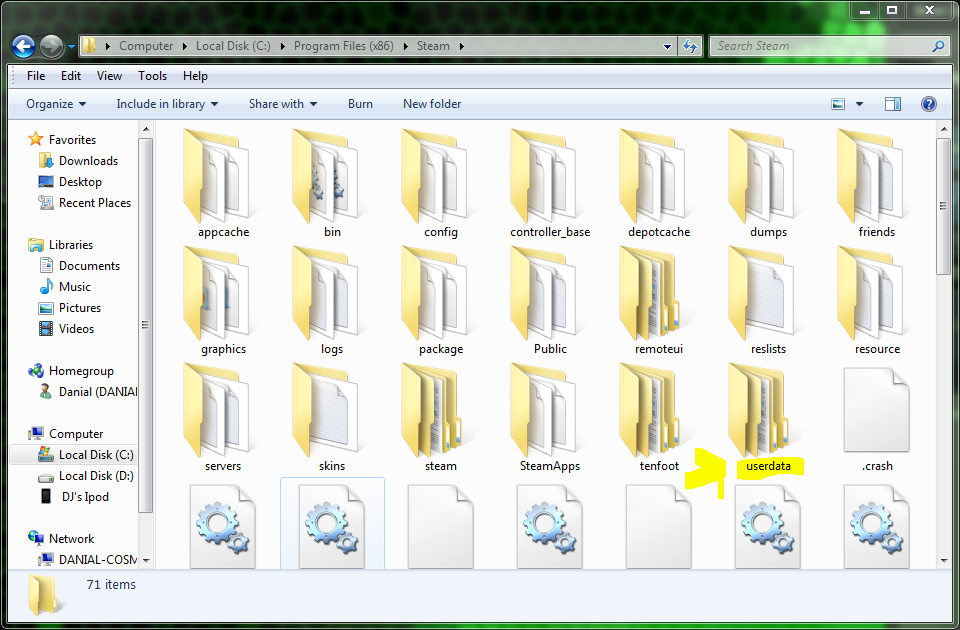Expand the address bar history dropdown
960x630 pixels.
pos(667,46)
